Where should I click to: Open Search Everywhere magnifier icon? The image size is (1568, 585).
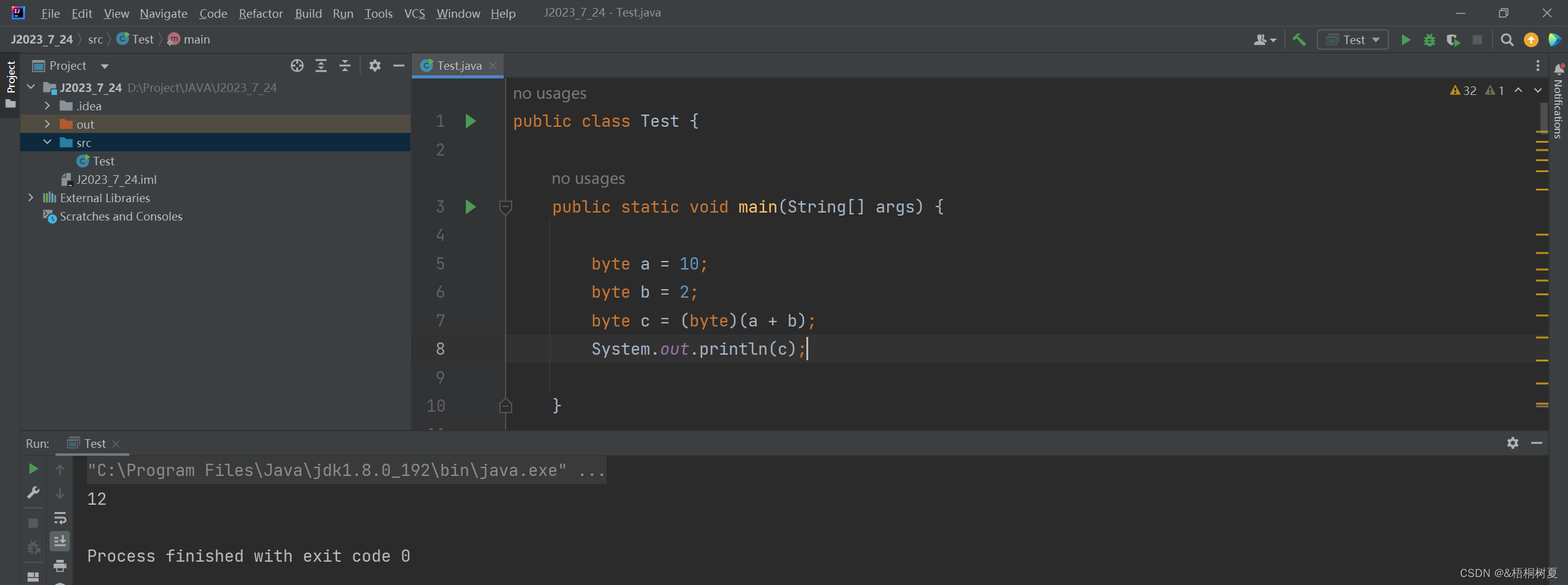point(1507,40)
